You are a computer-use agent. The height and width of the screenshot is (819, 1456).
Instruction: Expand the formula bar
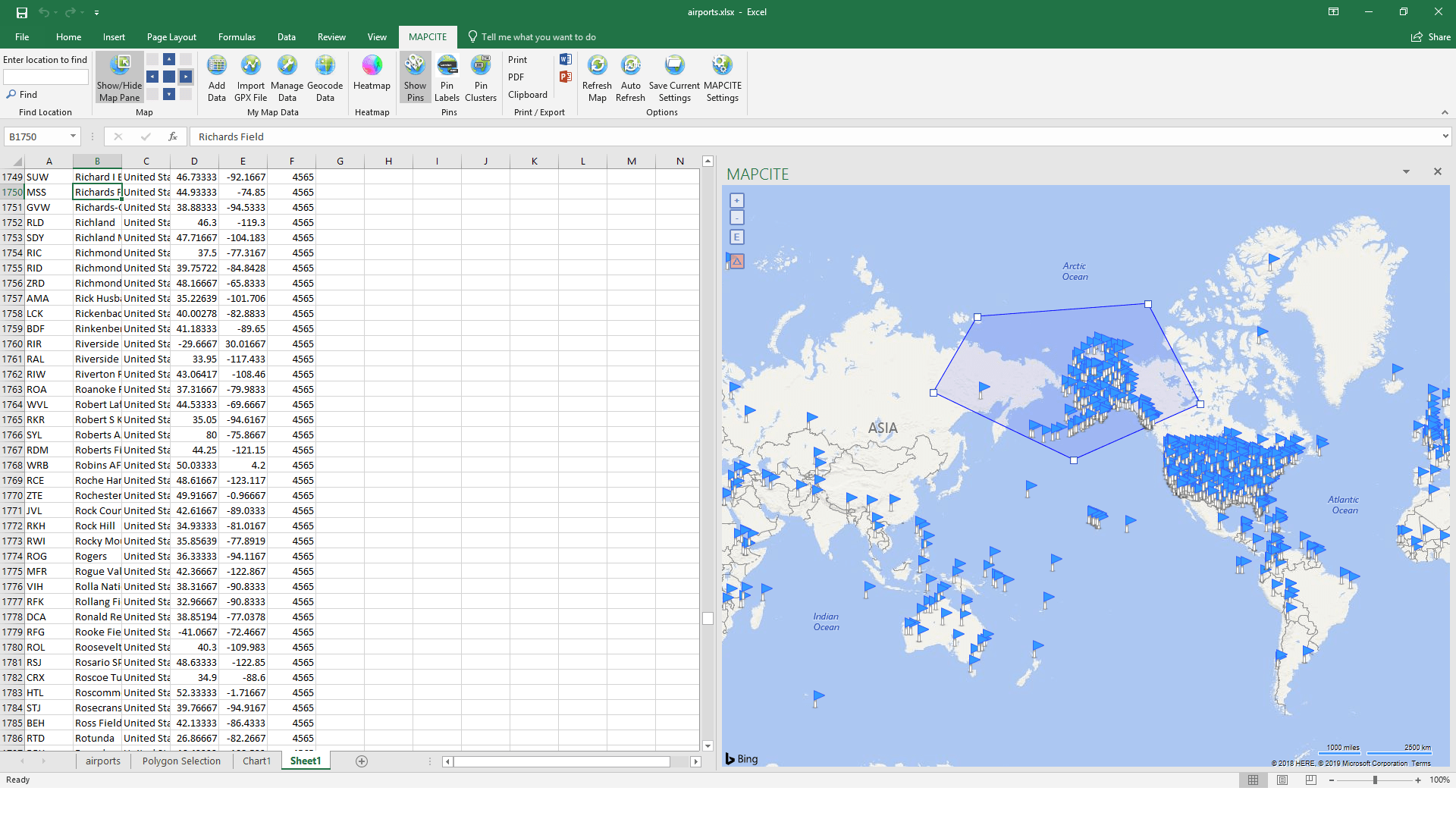[1445, 136]
